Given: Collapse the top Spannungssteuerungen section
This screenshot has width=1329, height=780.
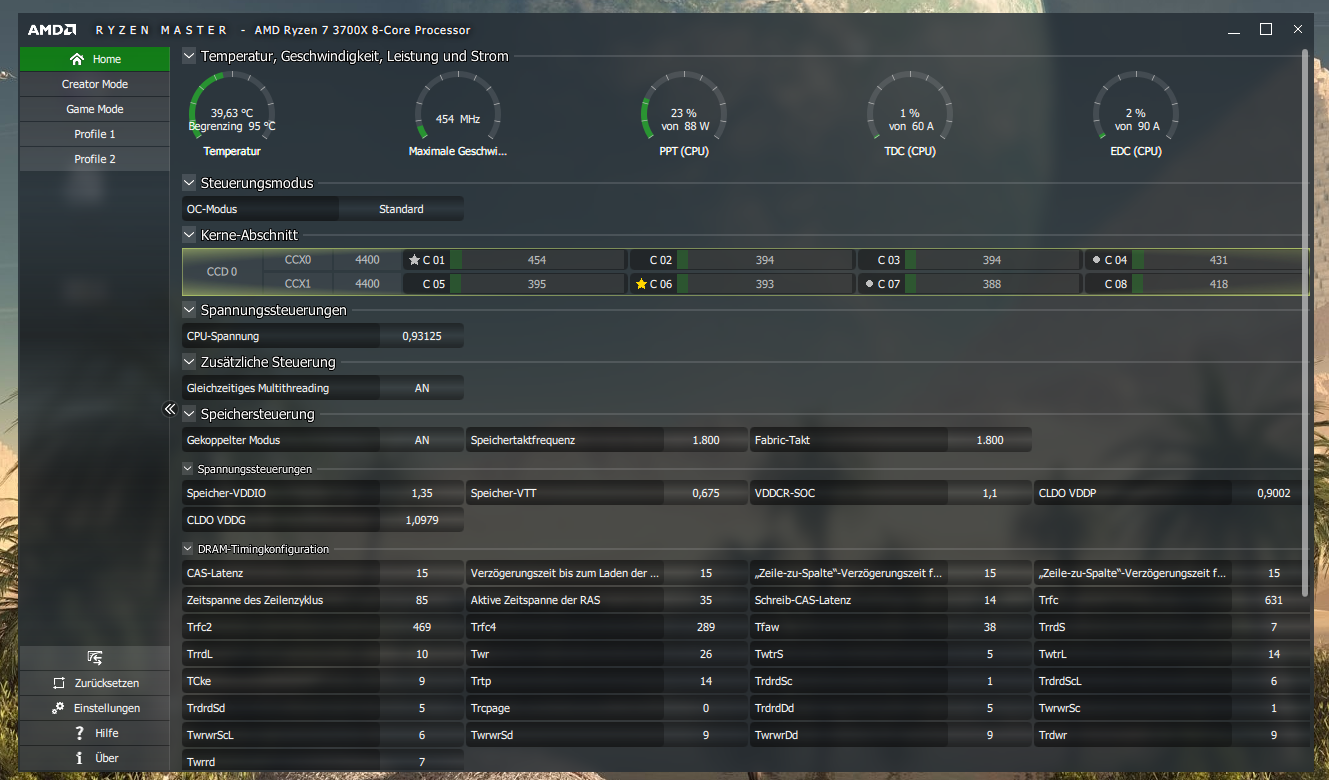Looking at the screenshot, I should click(189, 310).
